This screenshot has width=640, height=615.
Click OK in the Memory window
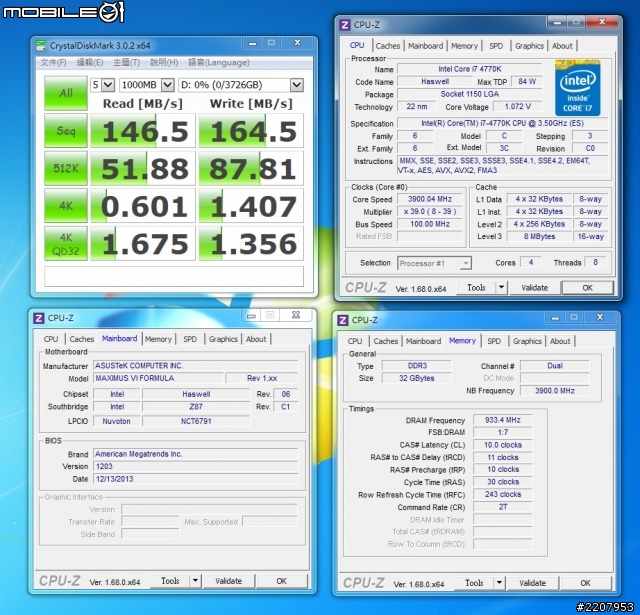585,583
